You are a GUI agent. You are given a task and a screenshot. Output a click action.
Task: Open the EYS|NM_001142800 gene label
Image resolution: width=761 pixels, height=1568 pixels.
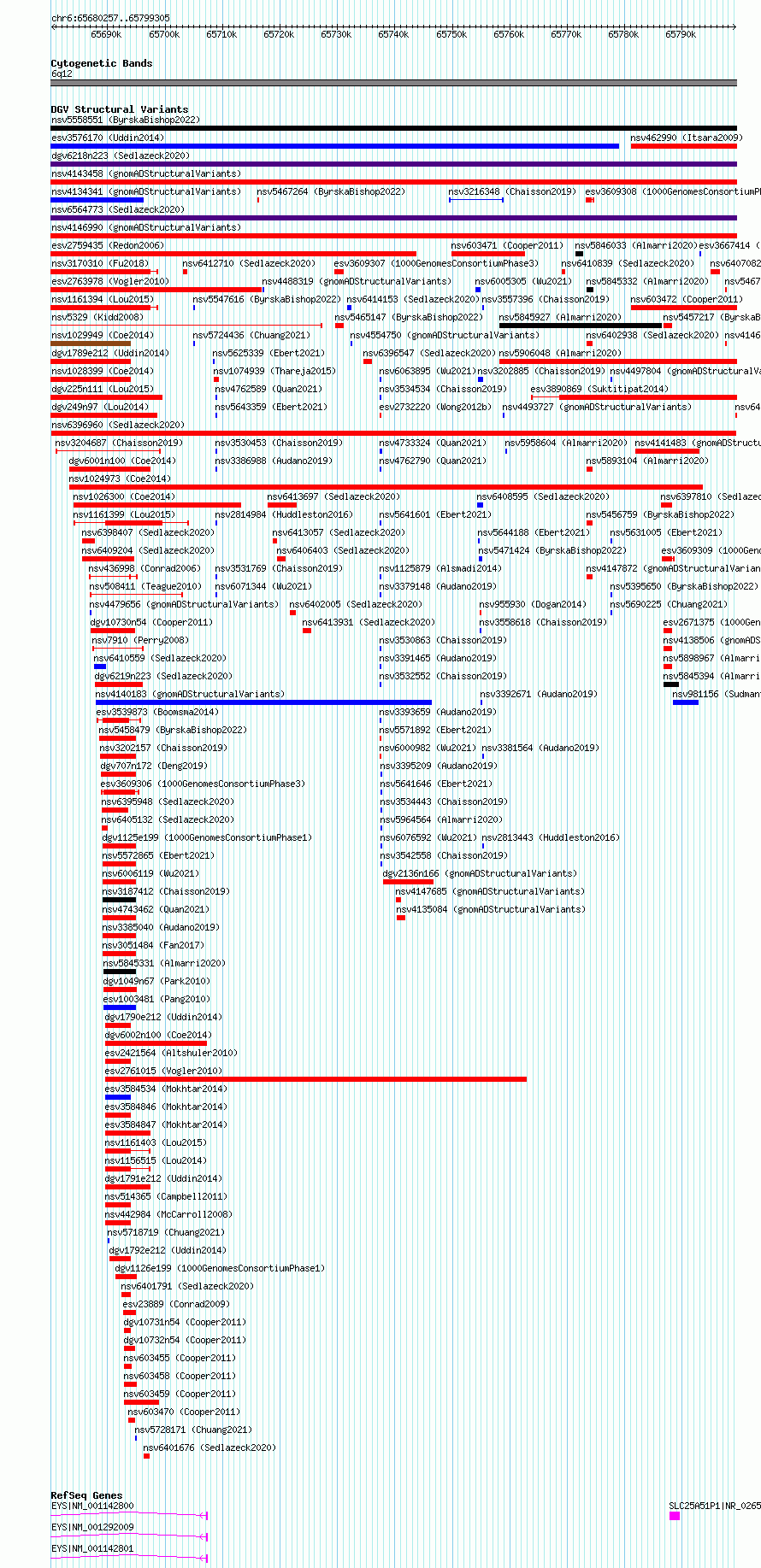click(x=92, y=1506)
